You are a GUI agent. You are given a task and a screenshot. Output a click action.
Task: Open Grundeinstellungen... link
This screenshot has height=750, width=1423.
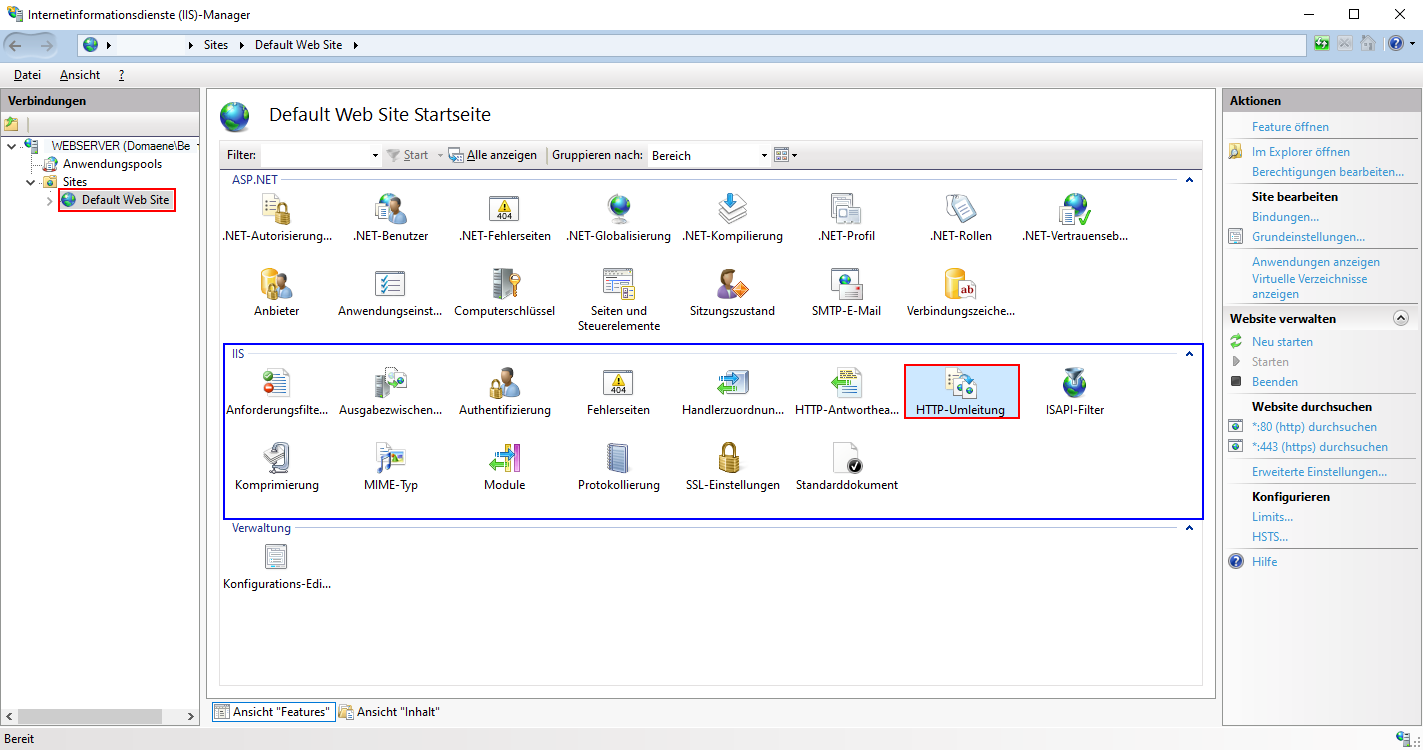pos(1308,237)
